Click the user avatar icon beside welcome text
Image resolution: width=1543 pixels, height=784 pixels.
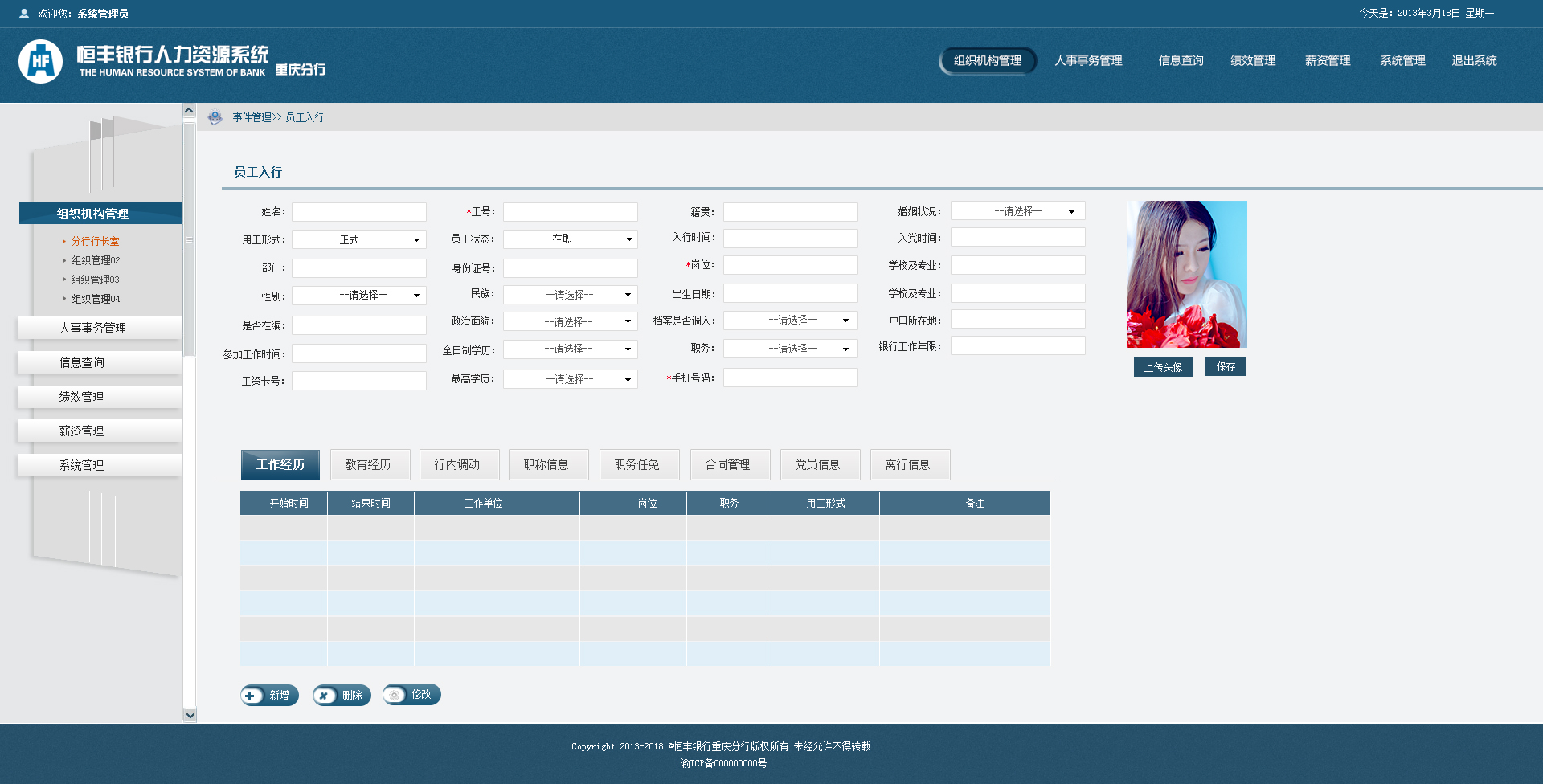pos(24,14)
